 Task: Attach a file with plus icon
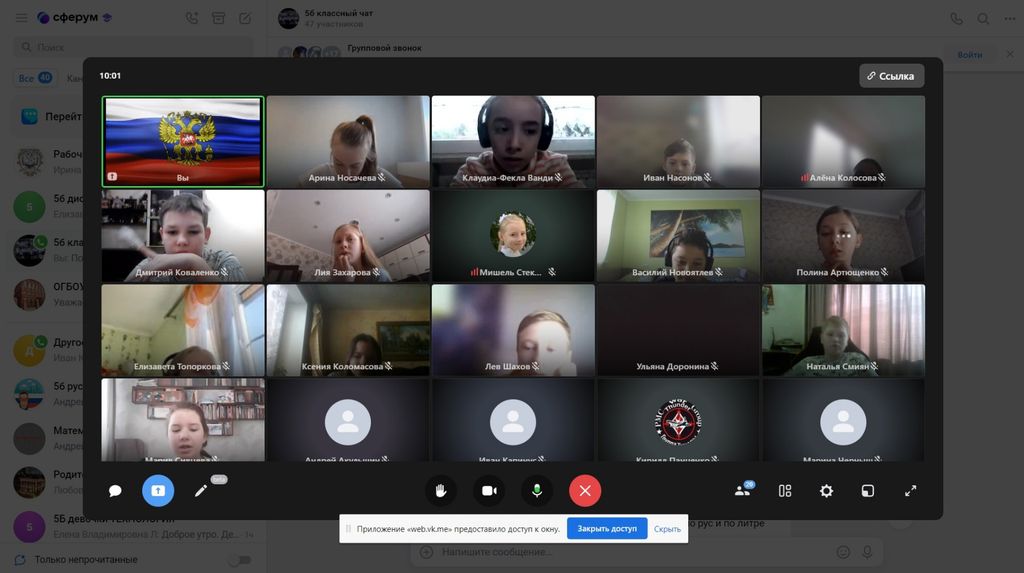426,552
